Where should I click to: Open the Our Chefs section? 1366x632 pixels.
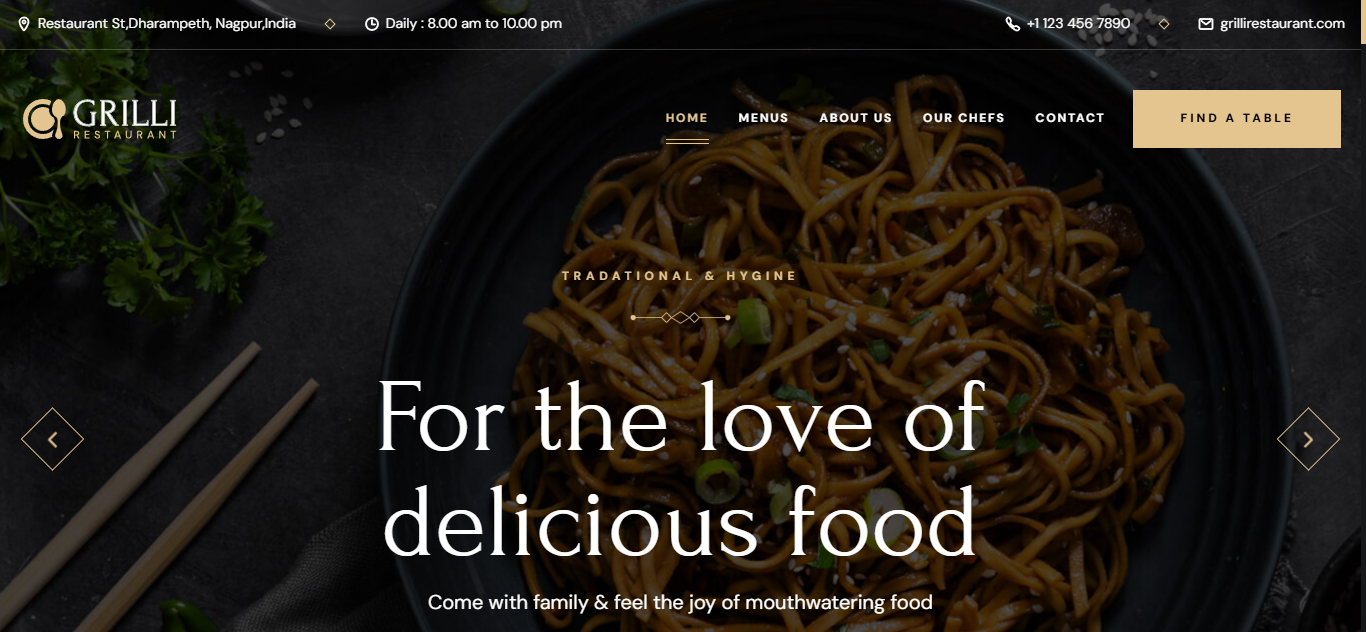[964, 118]
